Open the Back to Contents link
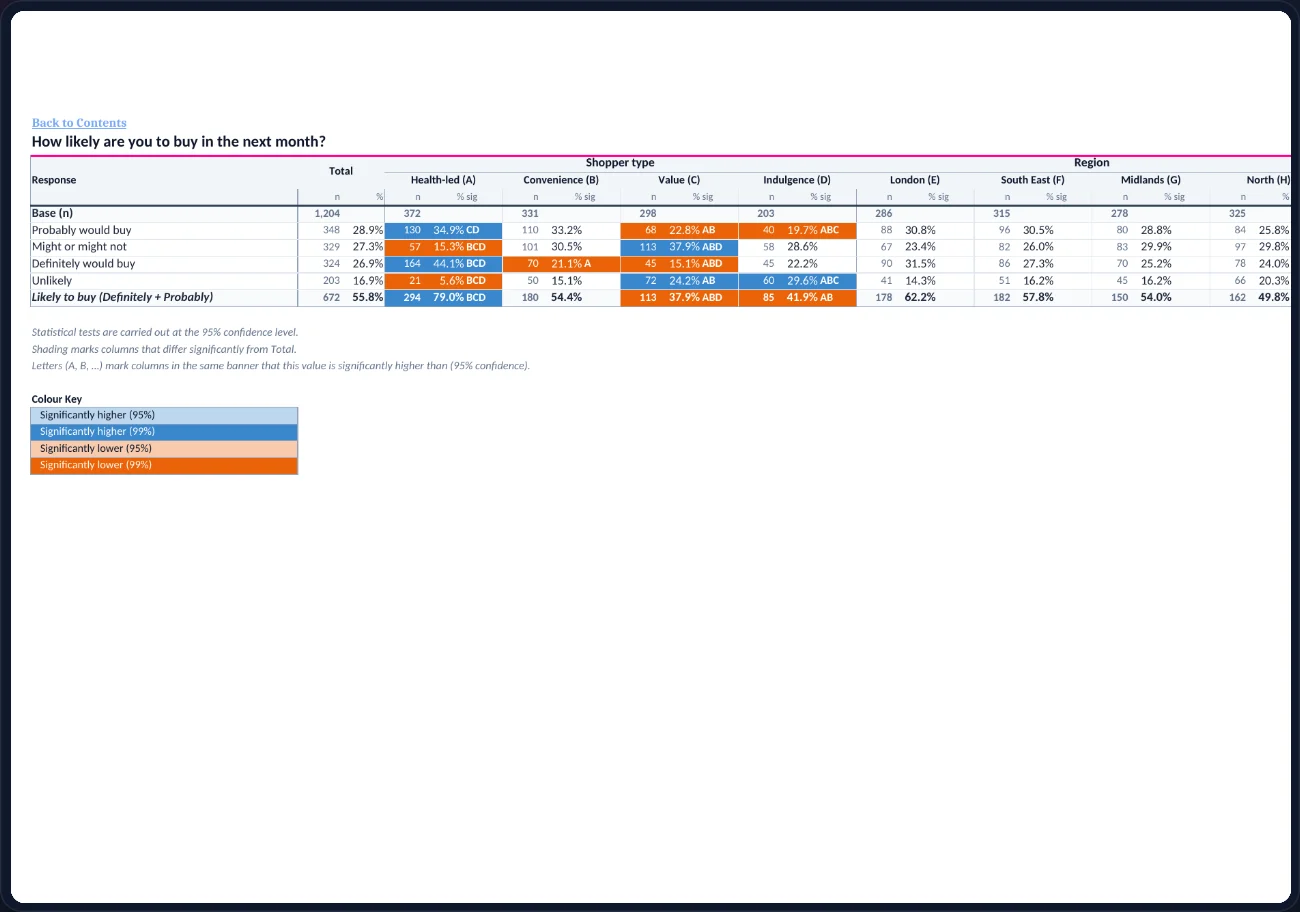 click(79, 123)
